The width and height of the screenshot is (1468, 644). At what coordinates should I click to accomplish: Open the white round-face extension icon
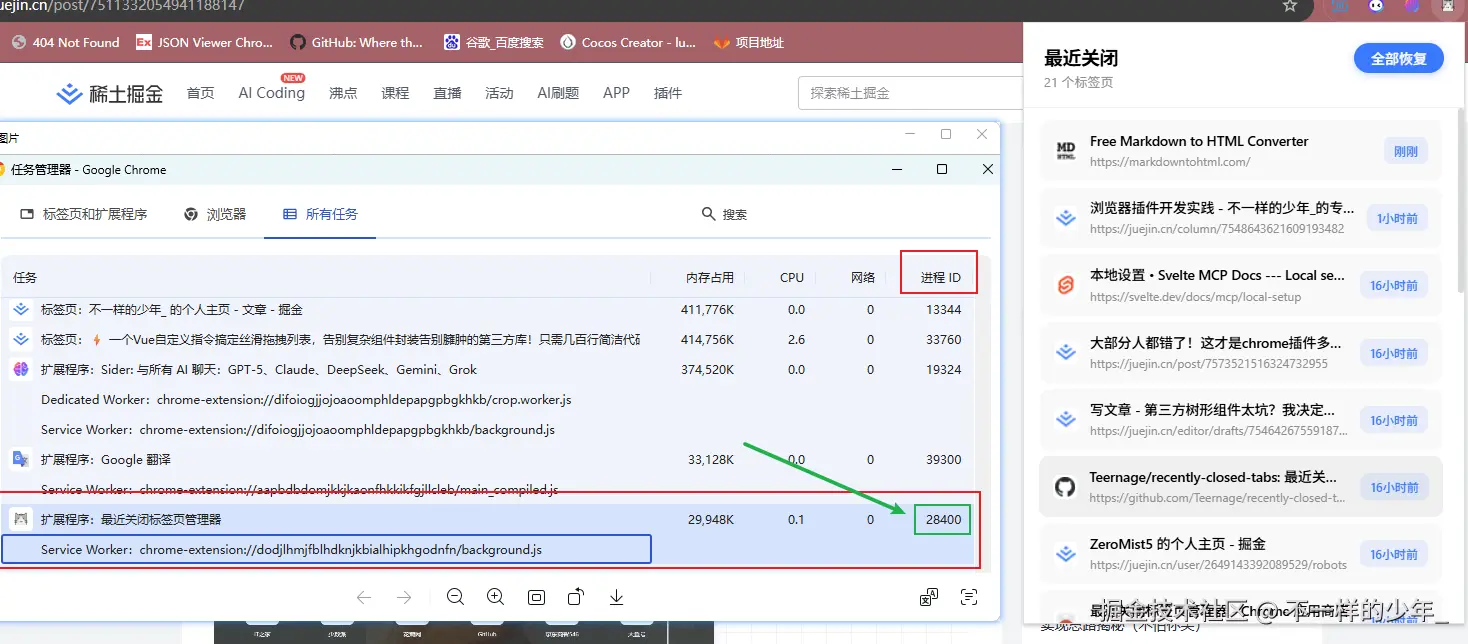point(1377,6)
